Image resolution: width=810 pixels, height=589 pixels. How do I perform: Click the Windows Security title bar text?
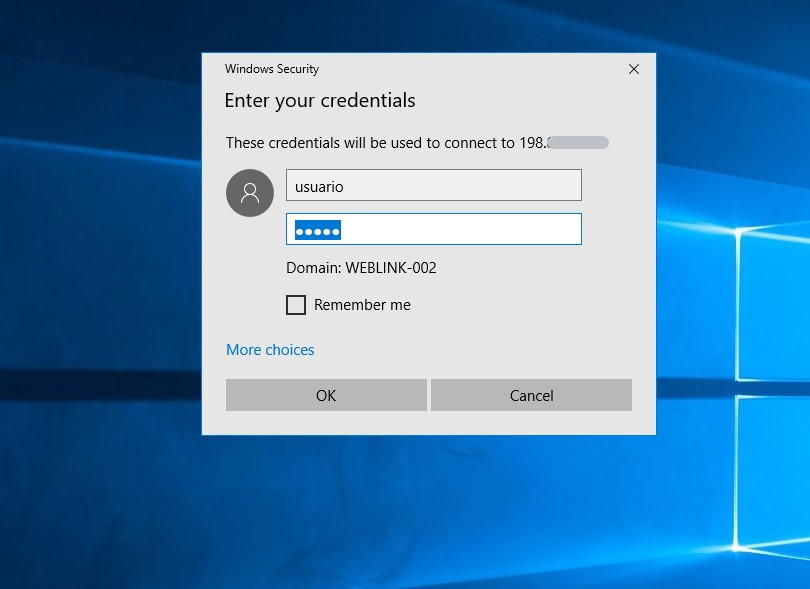pyautogui.click(x=272, y=69)
